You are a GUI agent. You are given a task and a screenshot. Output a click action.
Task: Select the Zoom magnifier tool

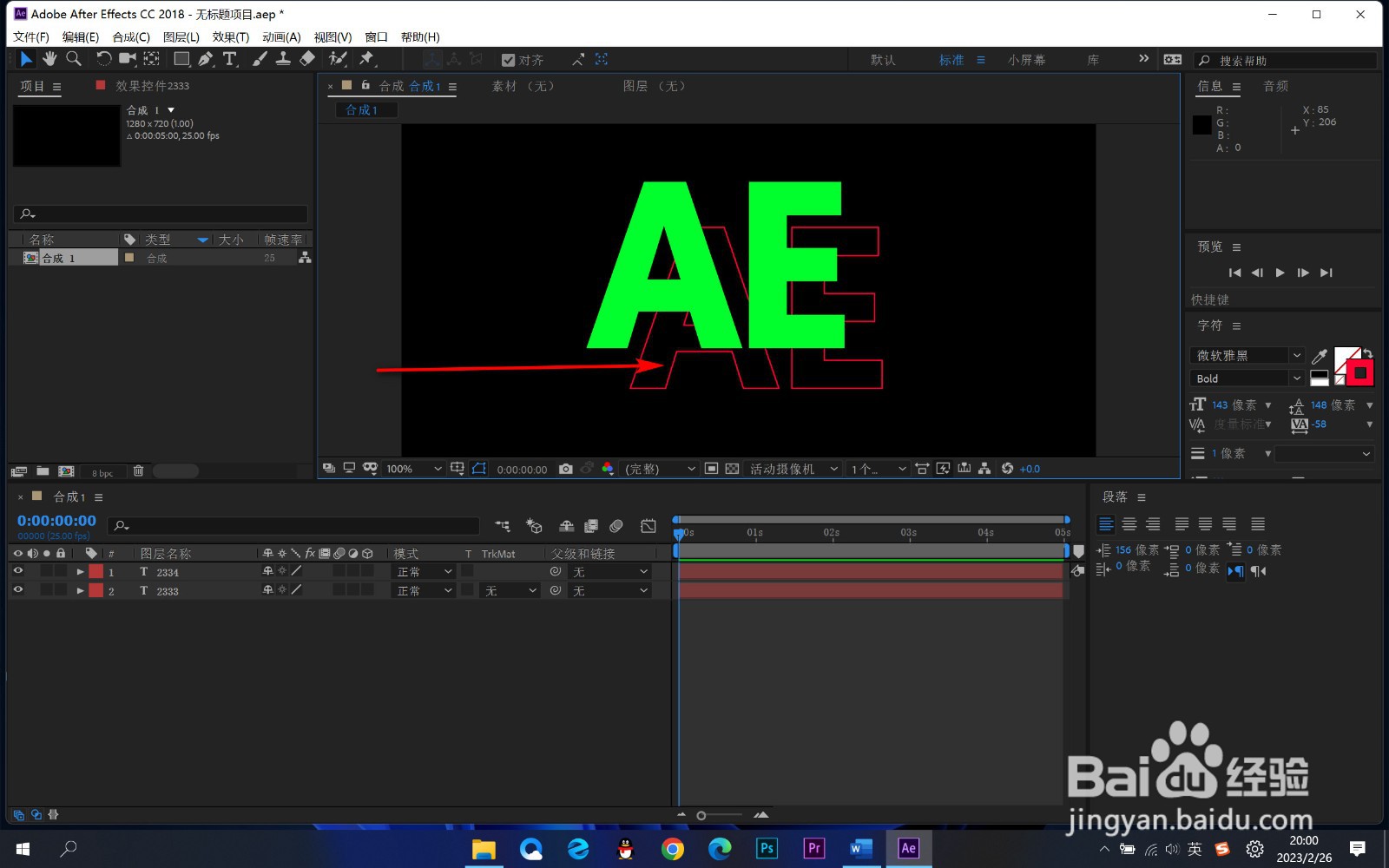[74, 59]
